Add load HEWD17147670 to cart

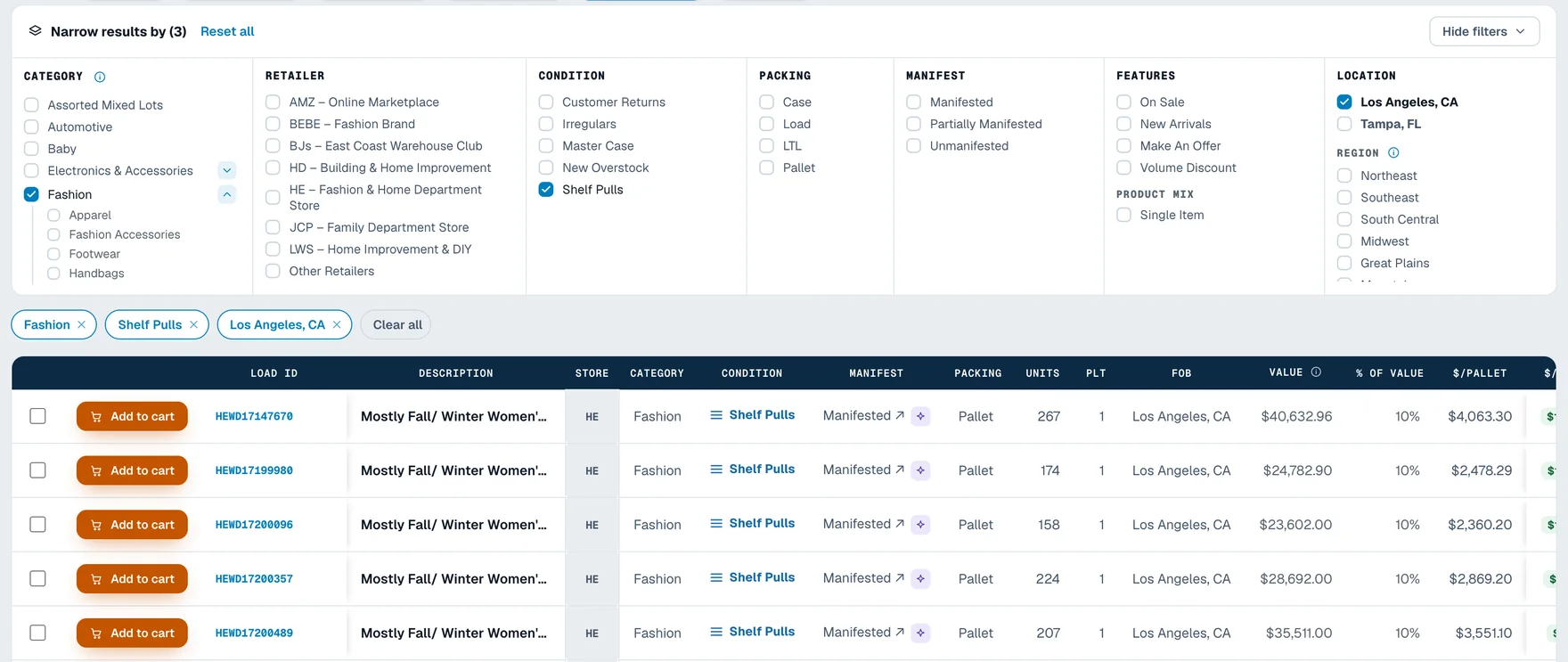132,416
